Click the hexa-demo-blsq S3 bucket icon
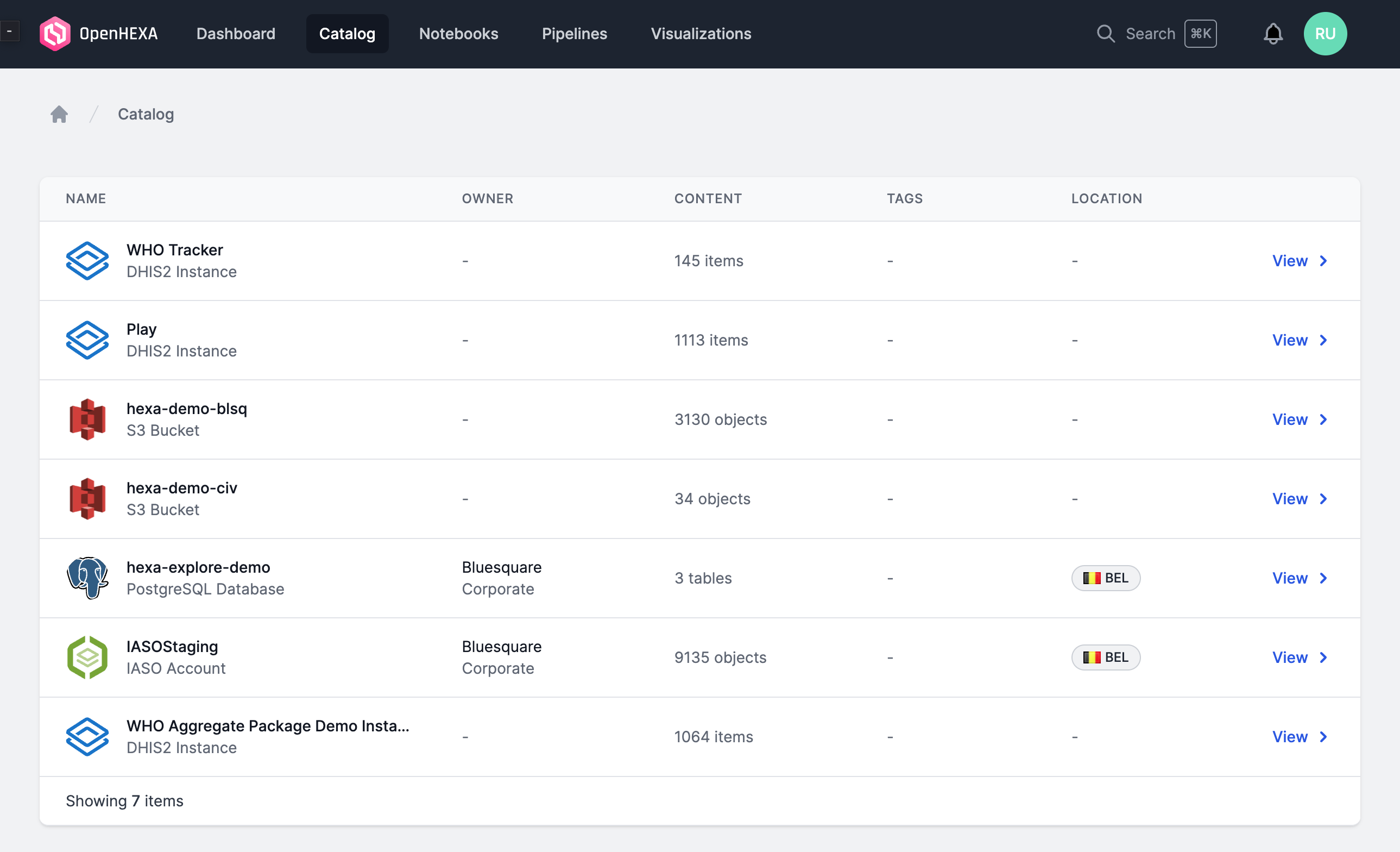This screenshot has width=1400, height=852. point(87,419)
